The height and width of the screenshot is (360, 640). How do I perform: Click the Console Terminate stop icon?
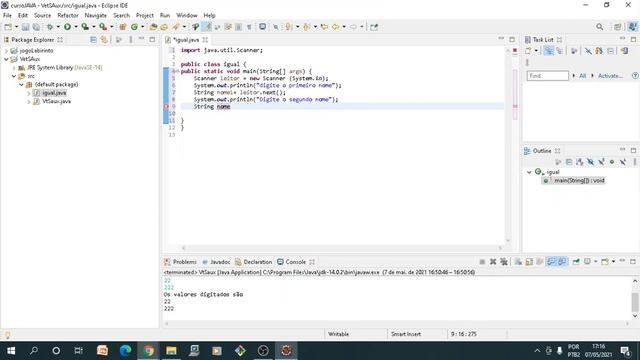click(482, 262)
